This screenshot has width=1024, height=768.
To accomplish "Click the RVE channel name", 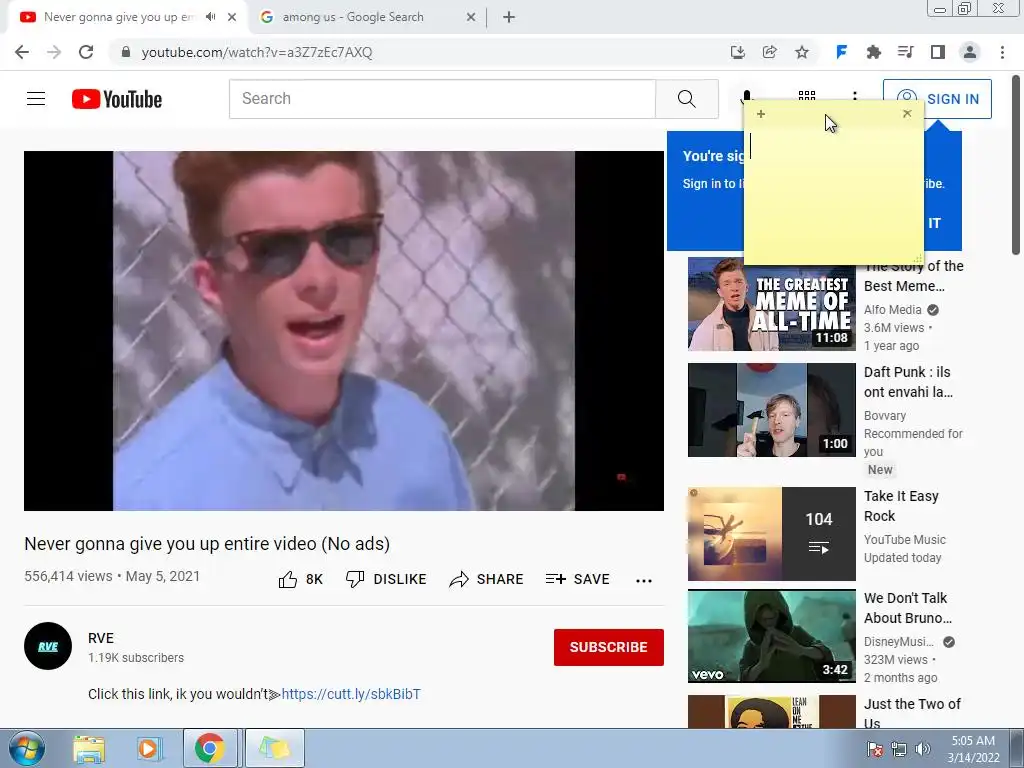I will point(101,638).
